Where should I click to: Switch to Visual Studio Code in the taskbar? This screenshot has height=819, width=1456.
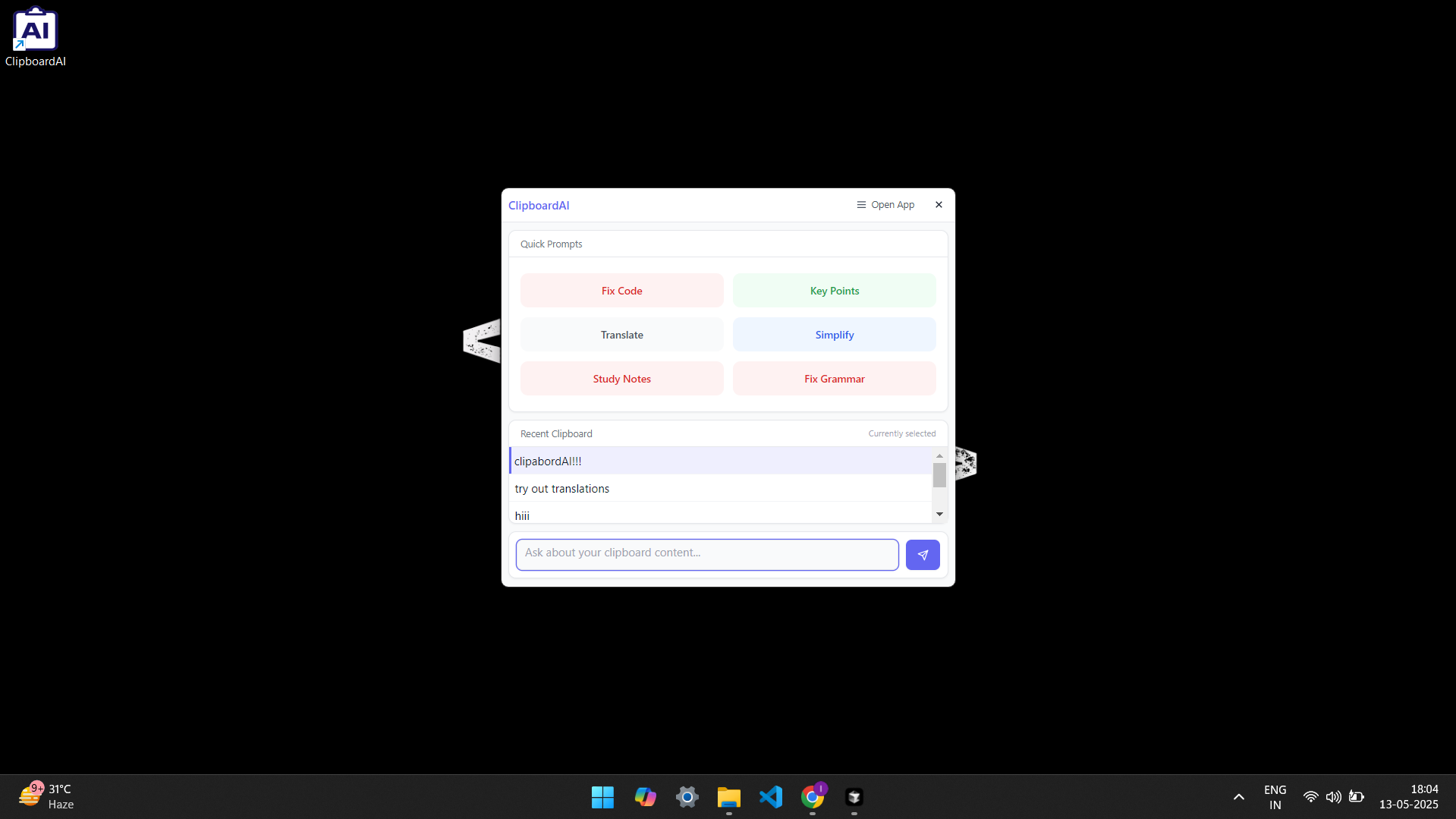[771, 797]
